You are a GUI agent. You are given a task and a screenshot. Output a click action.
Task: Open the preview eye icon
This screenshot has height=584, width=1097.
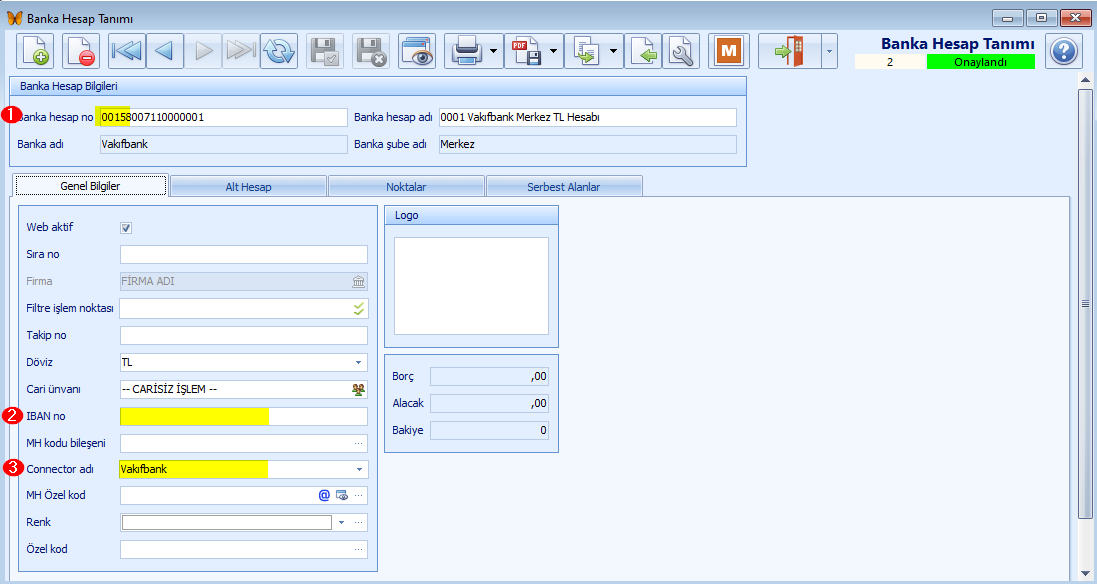(417, 51)
